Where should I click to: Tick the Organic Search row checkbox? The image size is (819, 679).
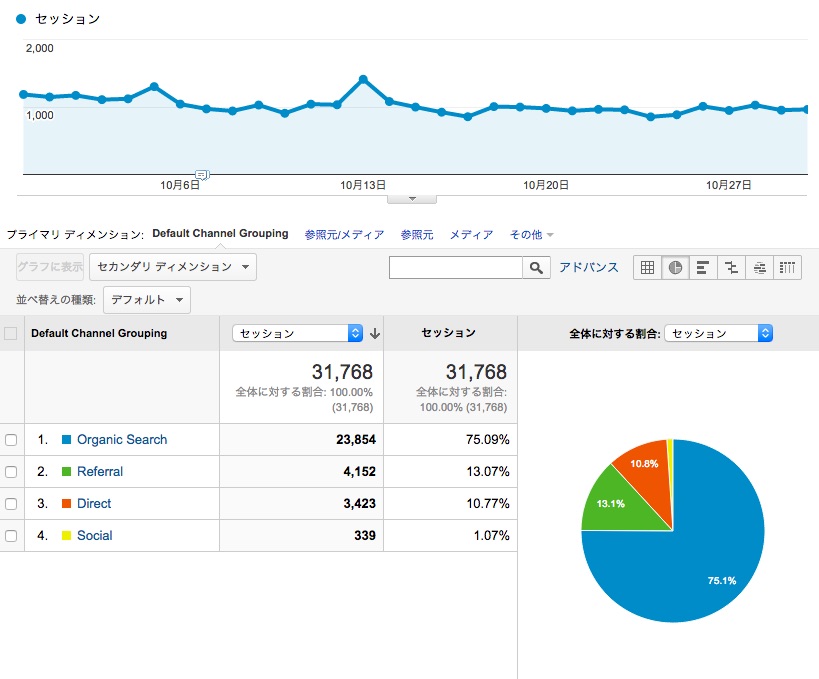pos(11,440)
